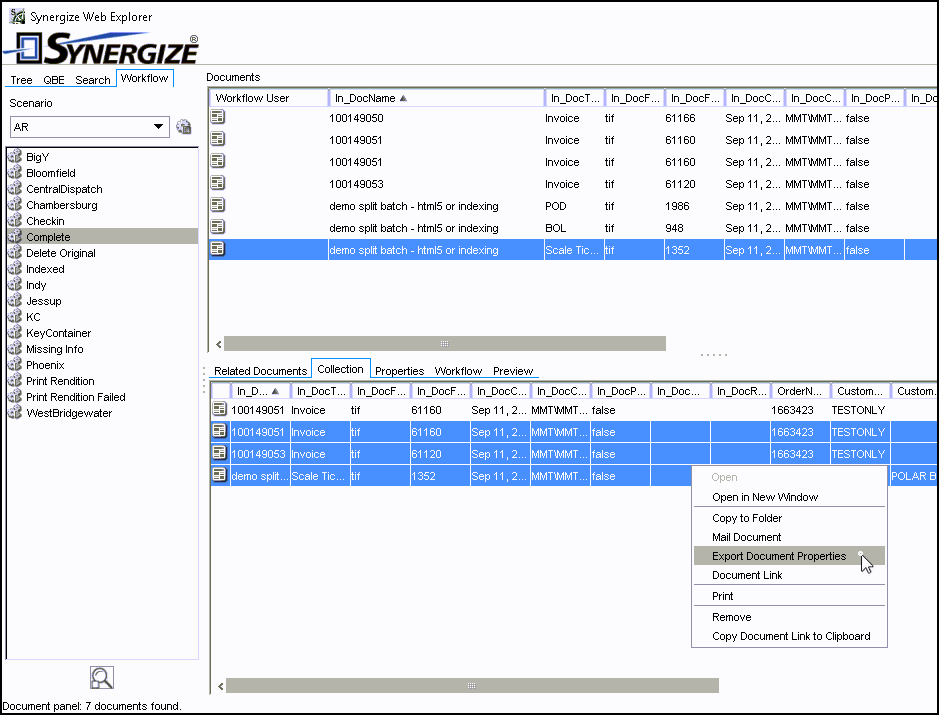Click the magnifying glass search icon
939x715 pixels.
click(102, 677)
